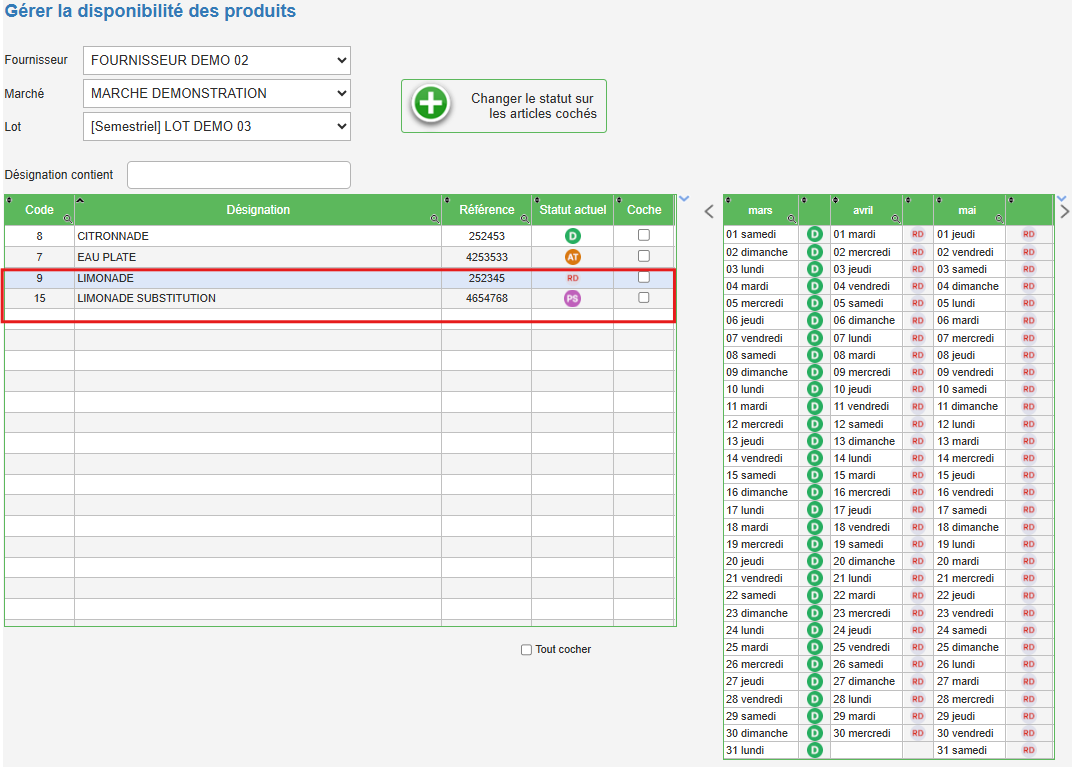This screenshot has height=767, width=1072.
Task: Select the LIMONADE designation cell
Action: [258, 278]
